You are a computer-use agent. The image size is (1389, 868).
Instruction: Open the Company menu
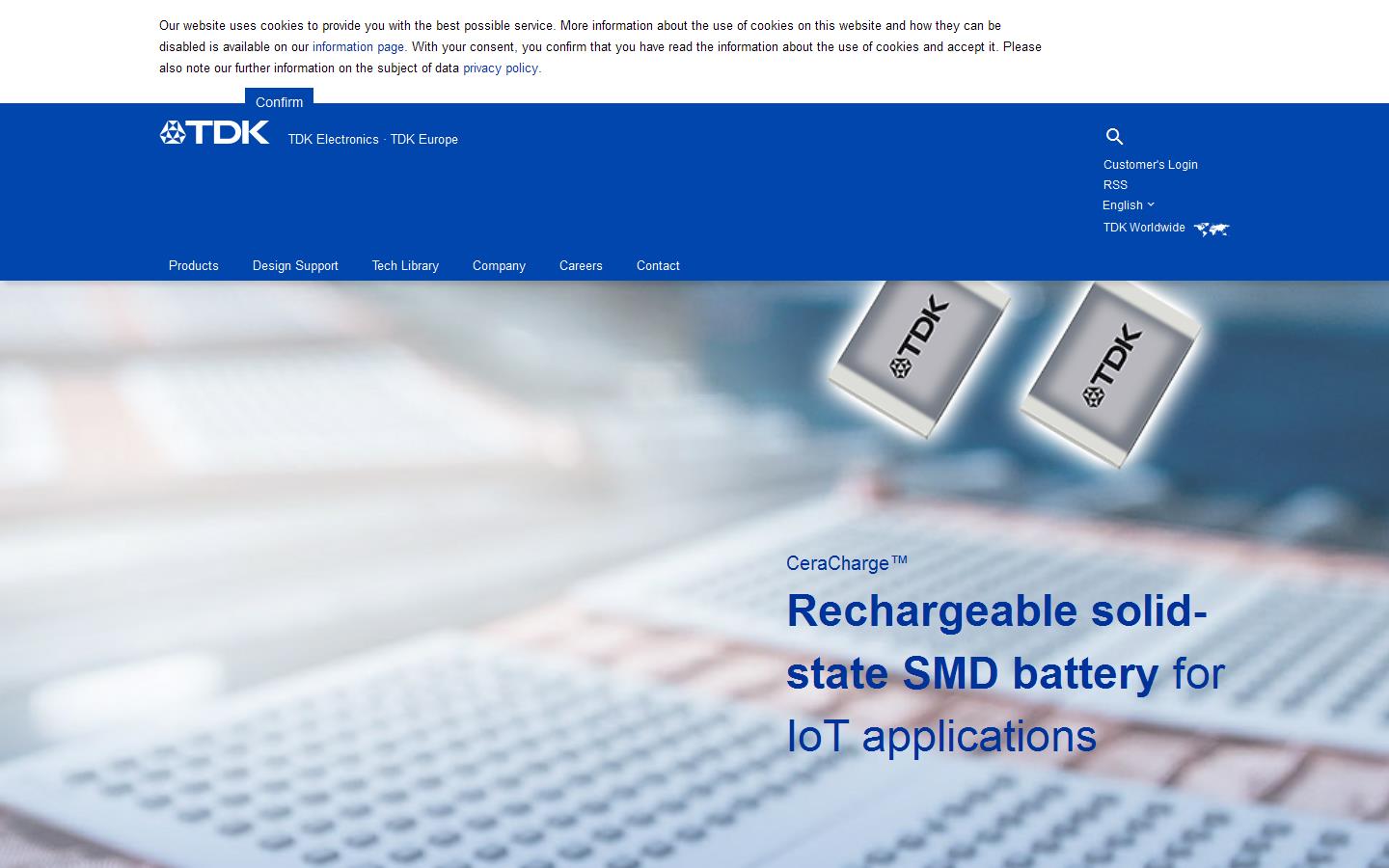(499, 266)
